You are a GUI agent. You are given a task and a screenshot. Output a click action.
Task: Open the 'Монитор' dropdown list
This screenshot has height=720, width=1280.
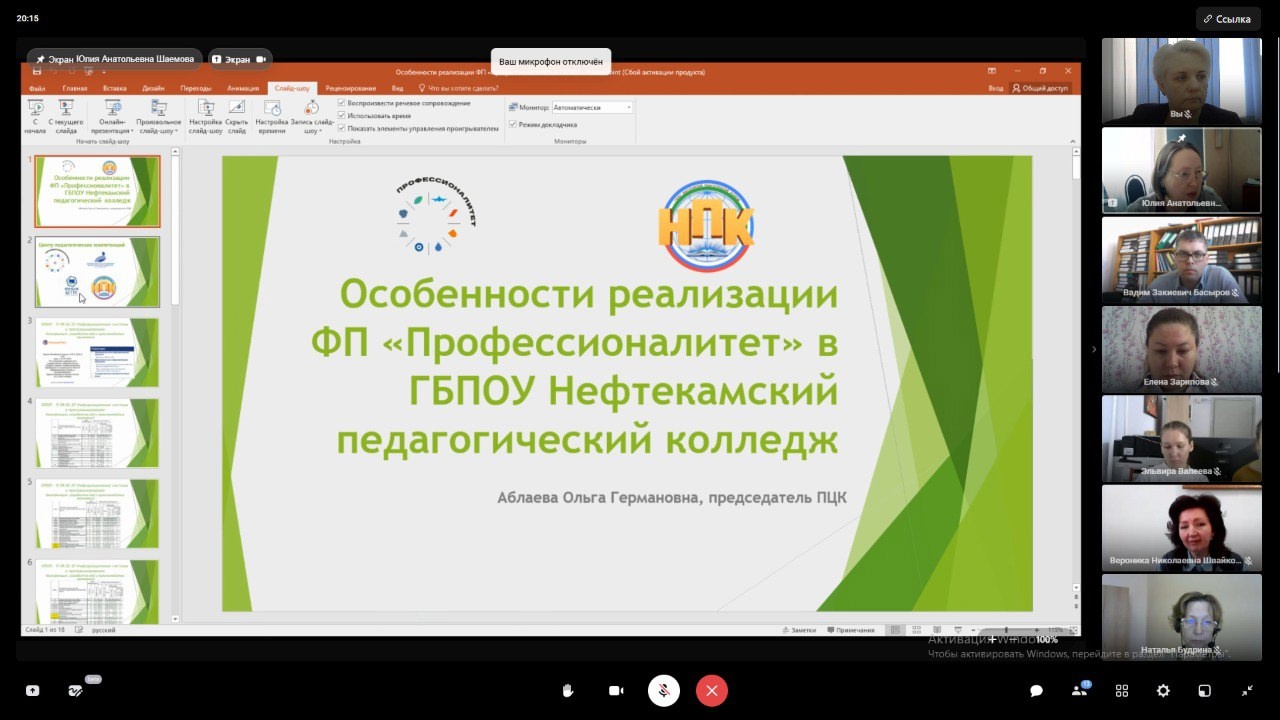coord(628,107)
